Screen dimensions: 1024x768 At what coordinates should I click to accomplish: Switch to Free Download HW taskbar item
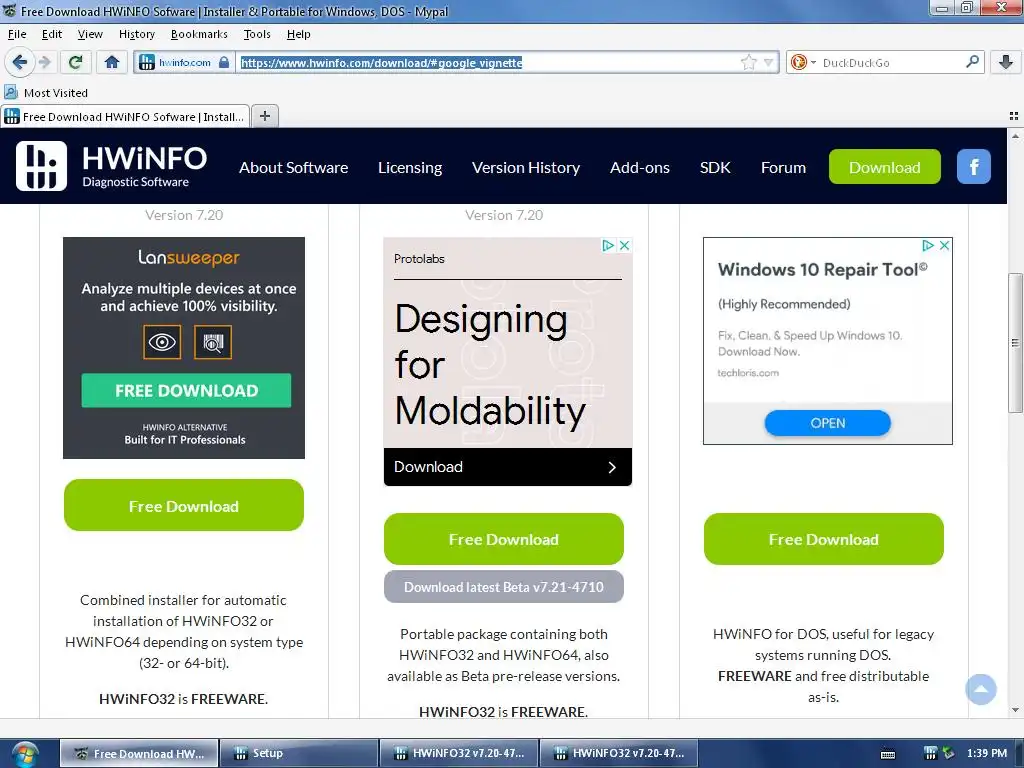click(138, 753)
